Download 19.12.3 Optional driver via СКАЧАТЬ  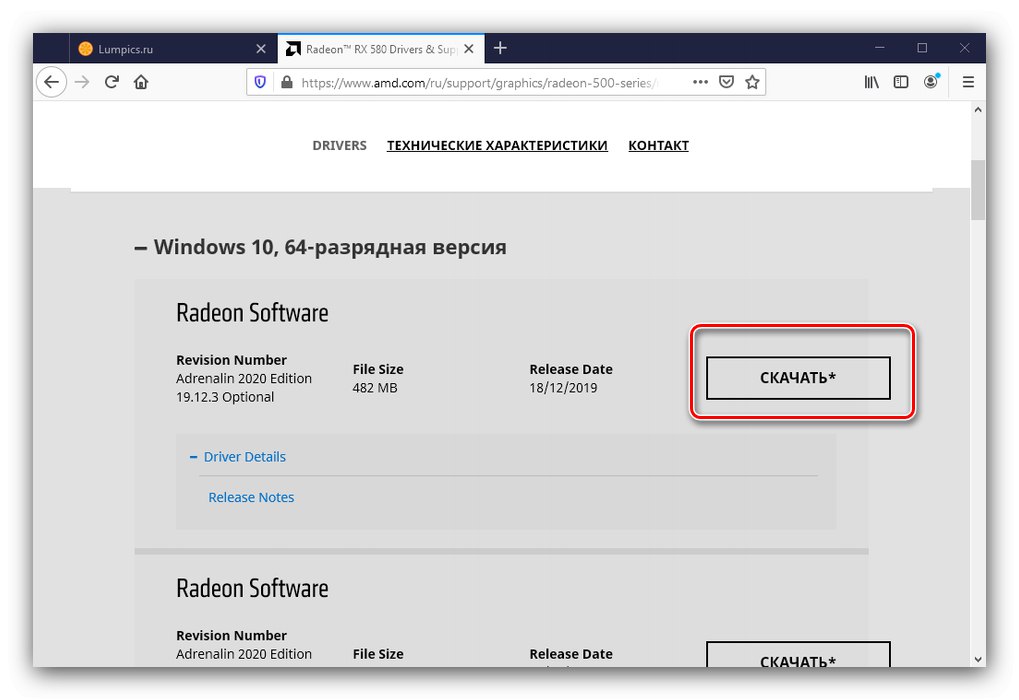click(798, 378)
